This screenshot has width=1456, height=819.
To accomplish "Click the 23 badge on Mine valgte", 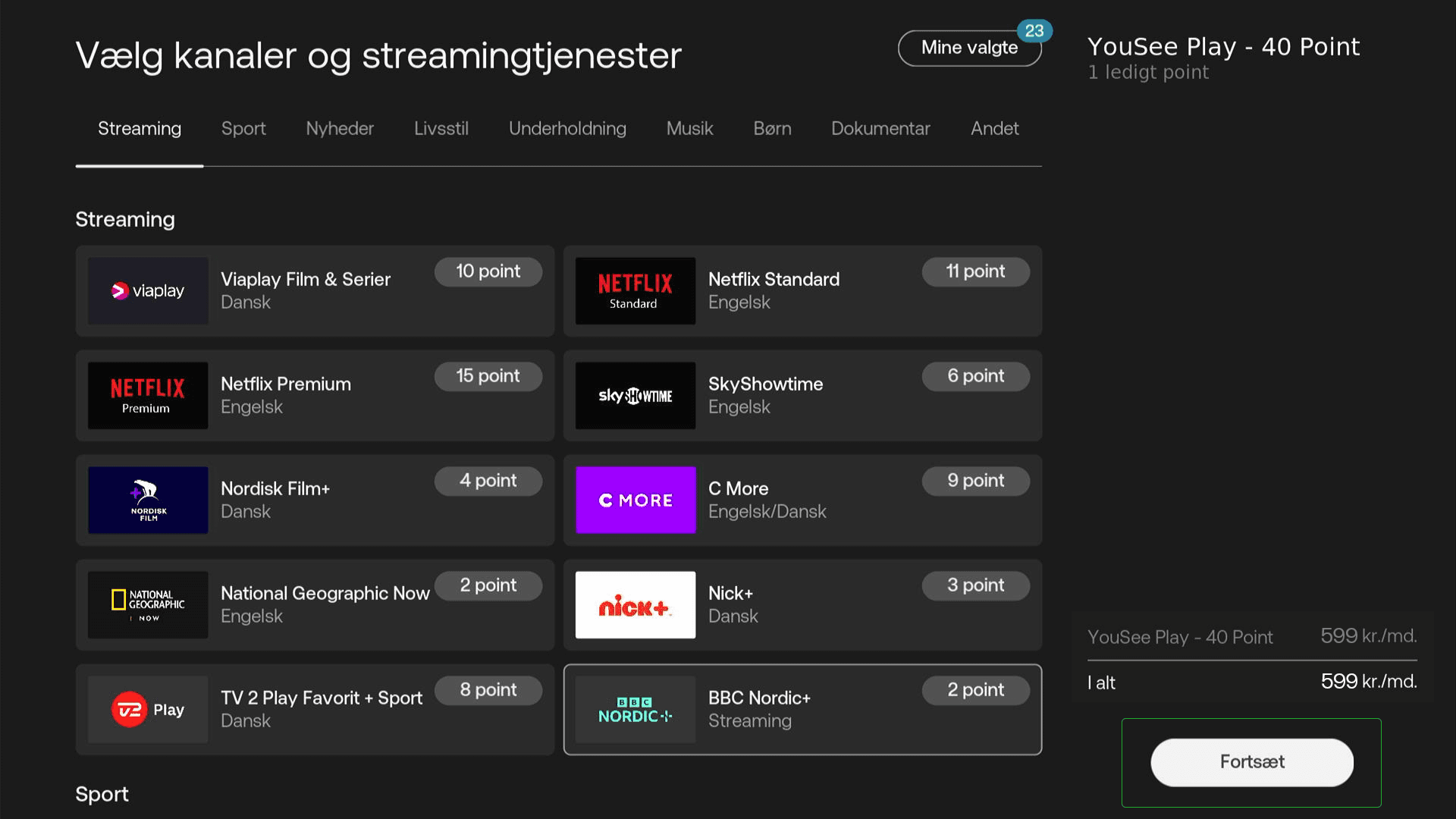I will click(x=1034, y=31).
